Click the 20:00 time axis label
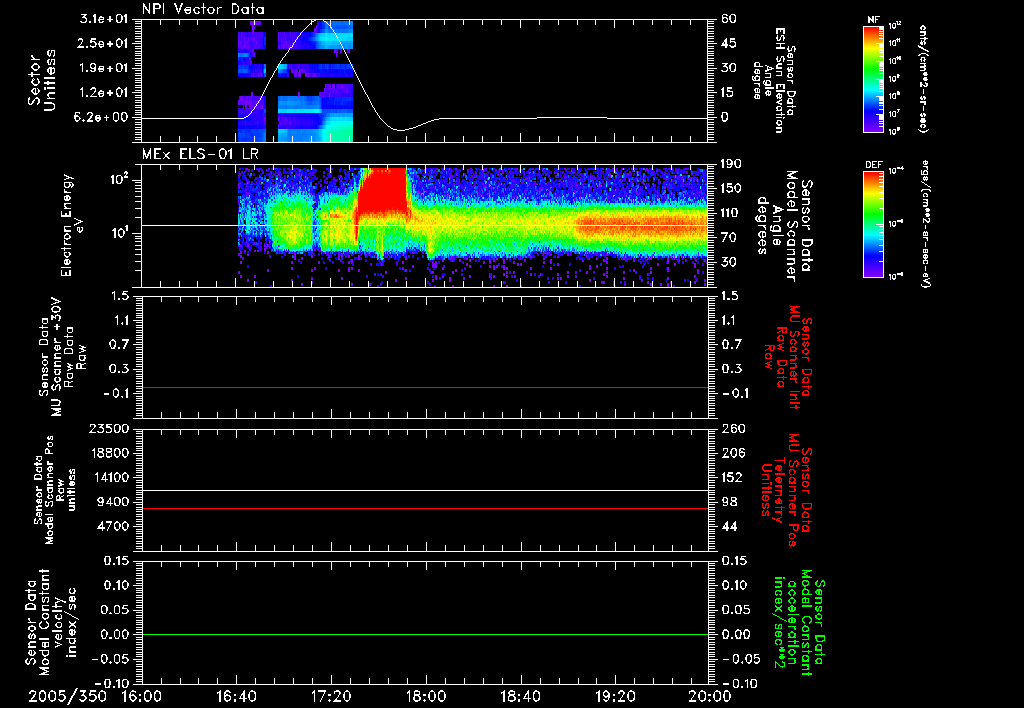This screenshot has height=708, width=1024. (x=710, y=697)
